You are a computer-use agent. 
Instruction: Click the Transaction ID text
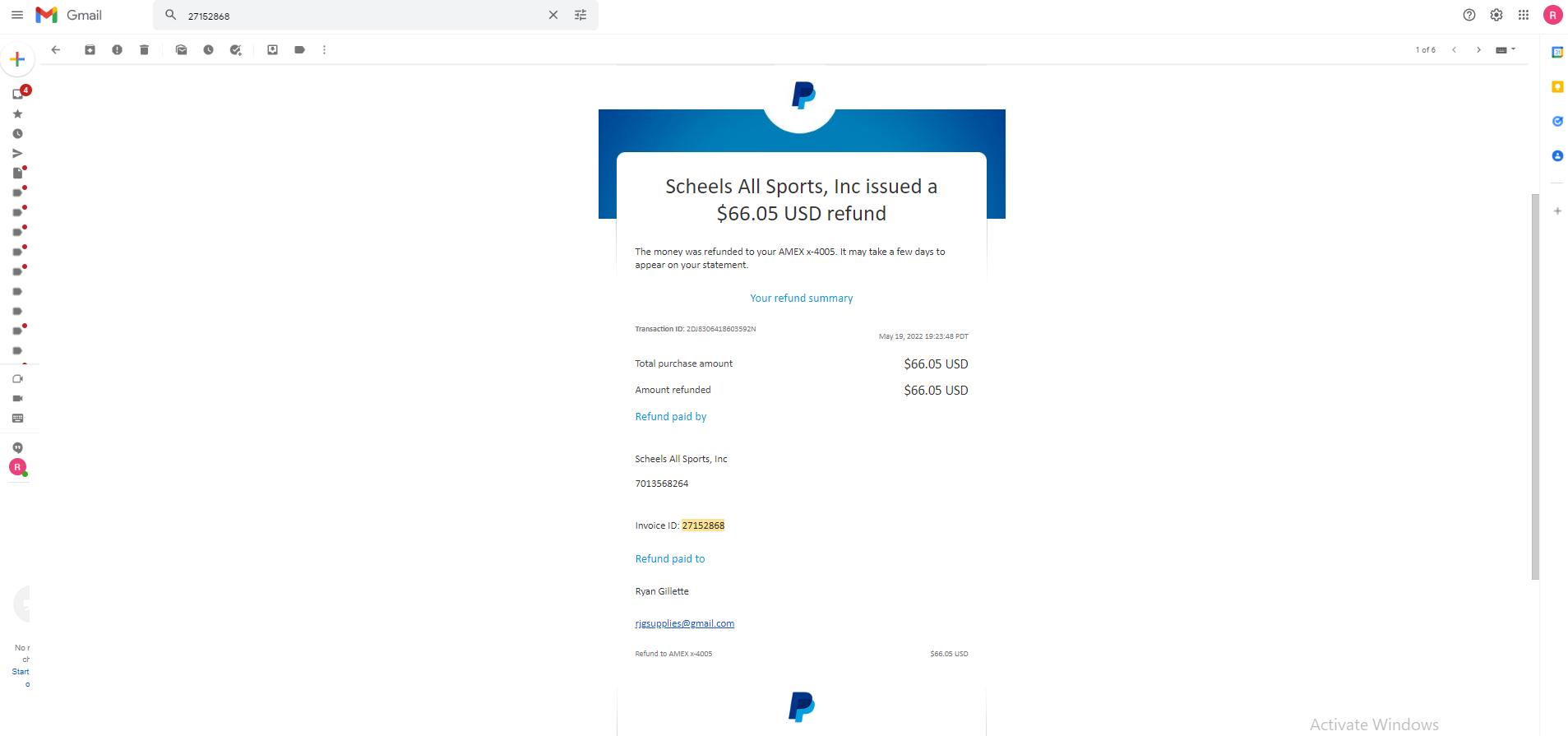coord(695,329)
